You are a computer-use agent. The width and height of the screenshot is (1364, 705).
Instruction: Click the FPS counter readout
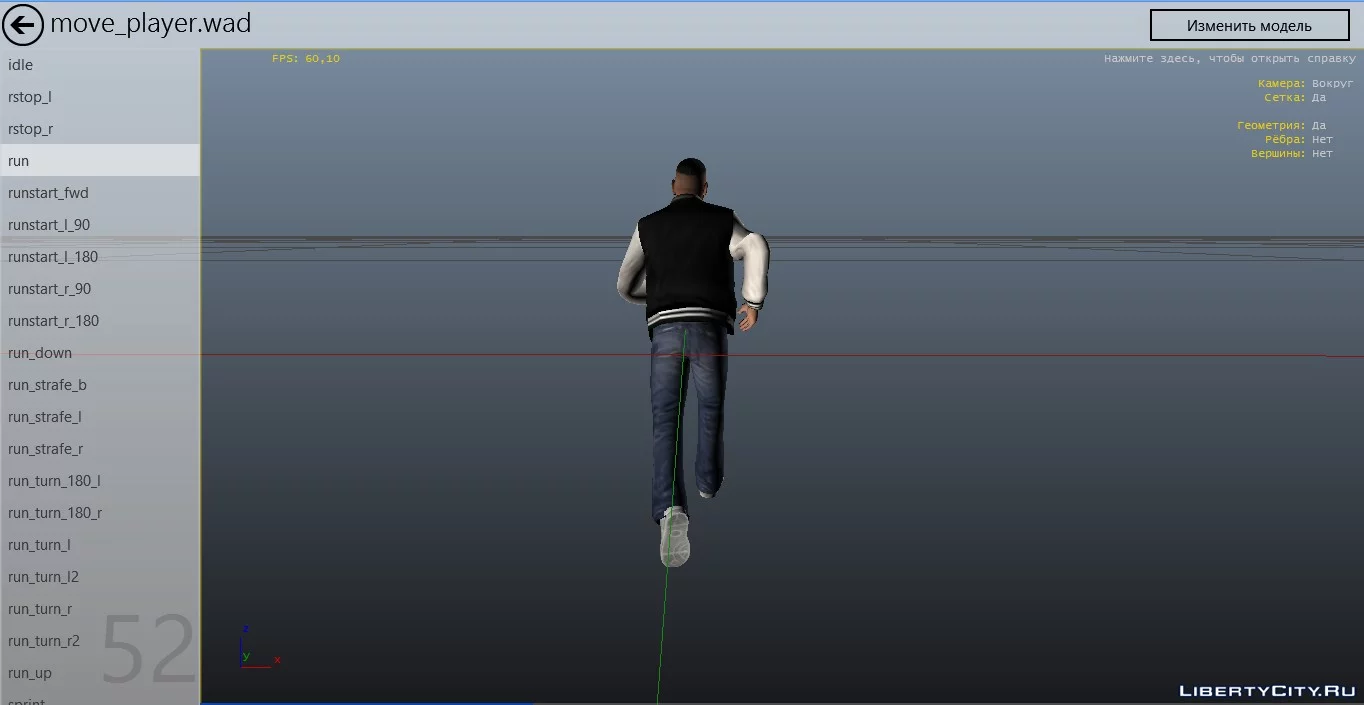tap(306, 59)
